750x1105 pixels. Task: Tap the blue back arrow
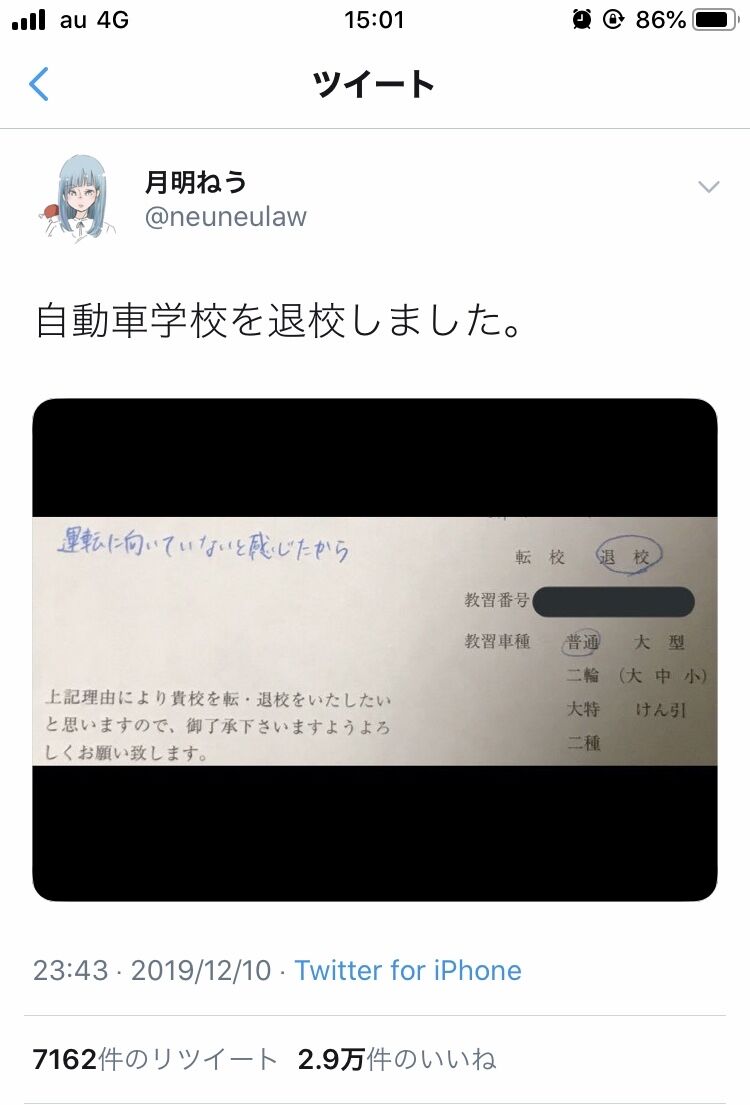point(39,84)
